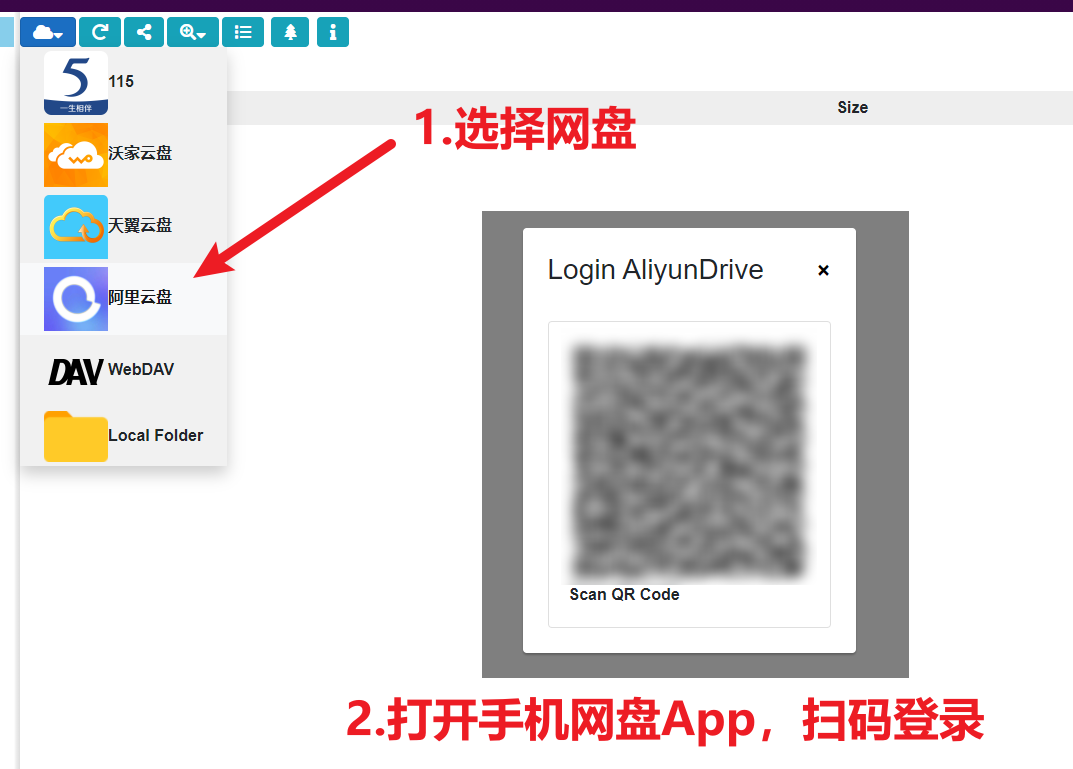Select the 天翼云盘 icon
The image size is (1073, 769).
point(76,227)
